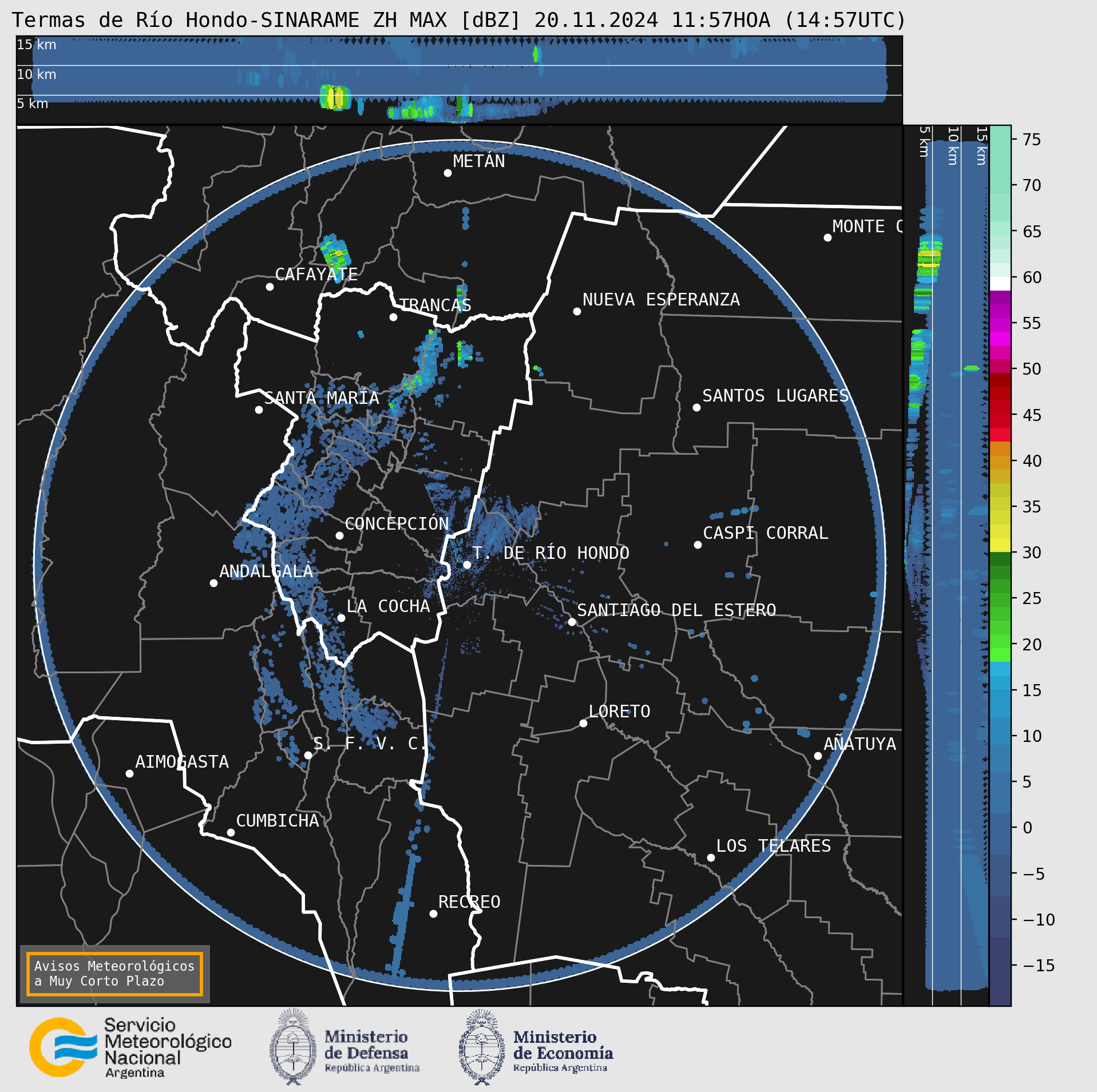Select the LA COCHA marker dot

[x=341, y=618]
